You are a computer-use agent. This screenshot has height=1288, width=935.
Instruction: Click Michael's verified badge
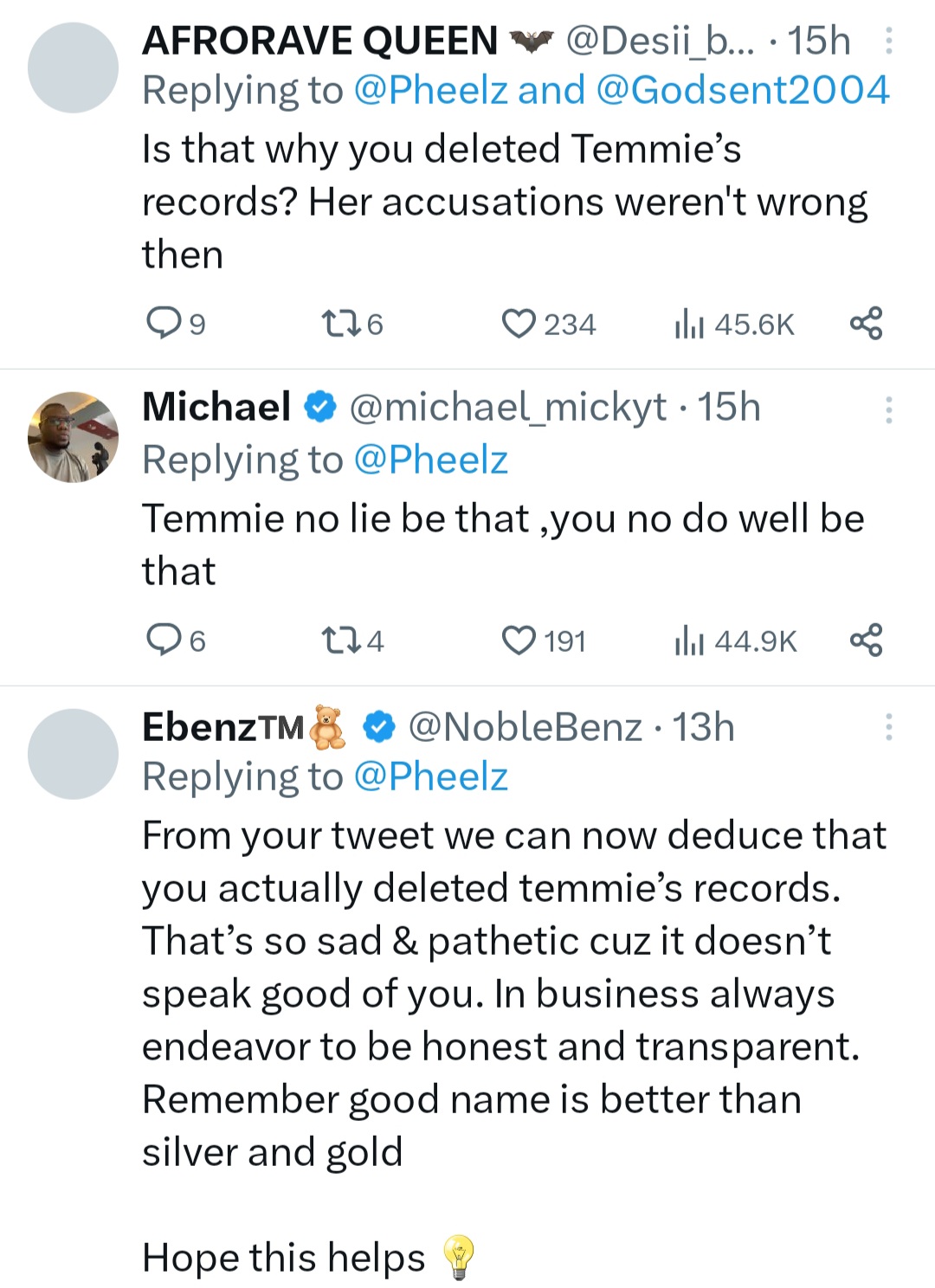click(320, 407)
